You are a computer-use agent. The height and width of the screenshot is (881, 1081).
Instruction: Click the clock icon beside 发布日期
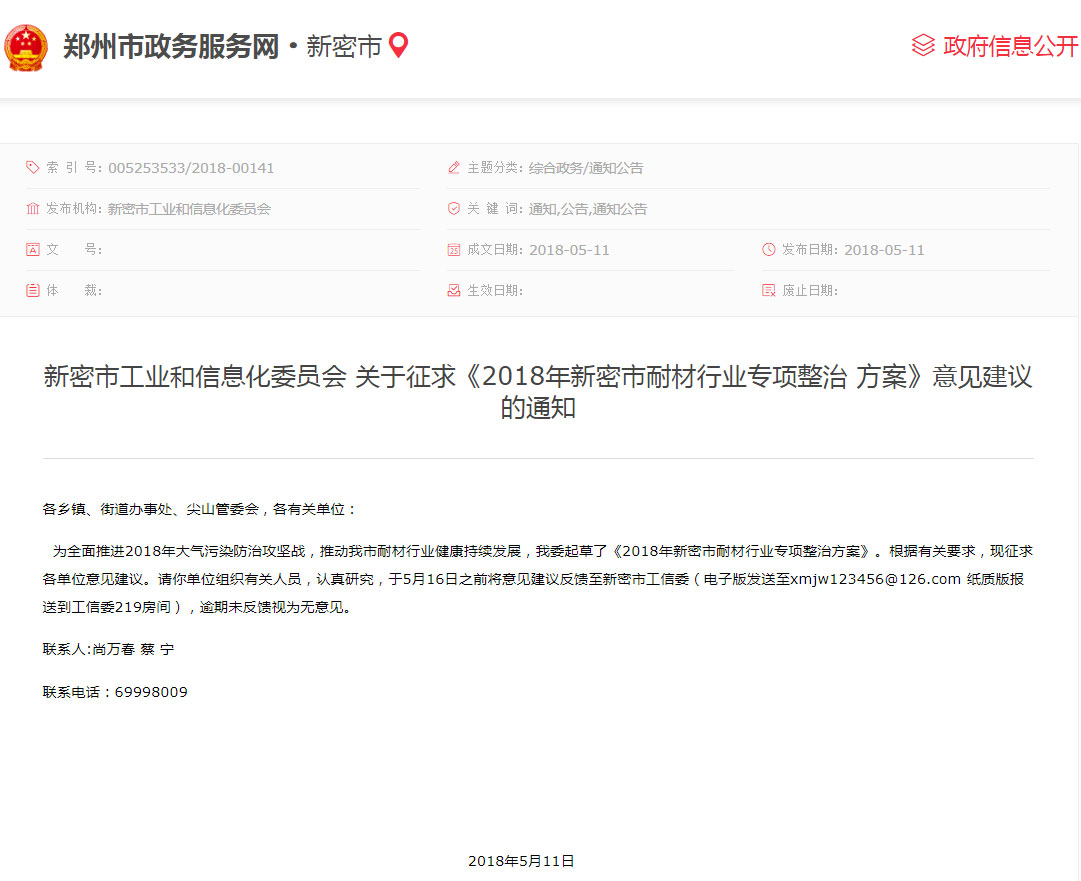tap(769, 250)
